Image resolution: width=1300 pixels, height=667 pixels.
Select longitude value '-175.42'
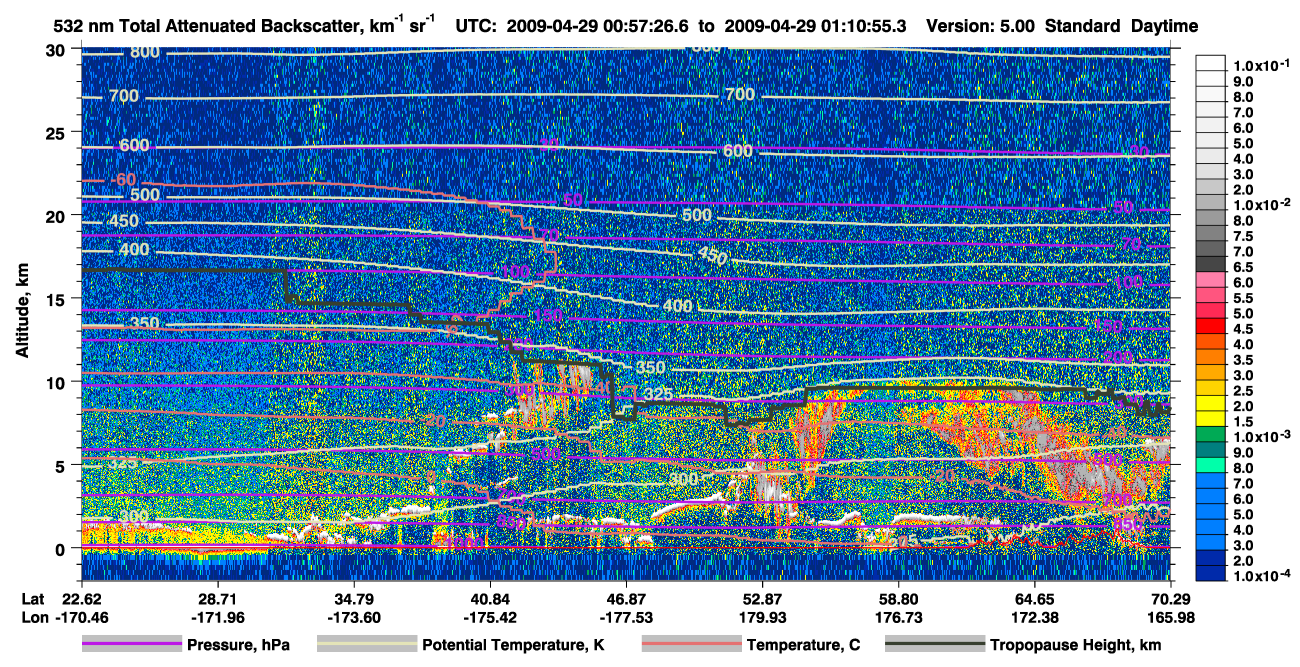[490, 617]
